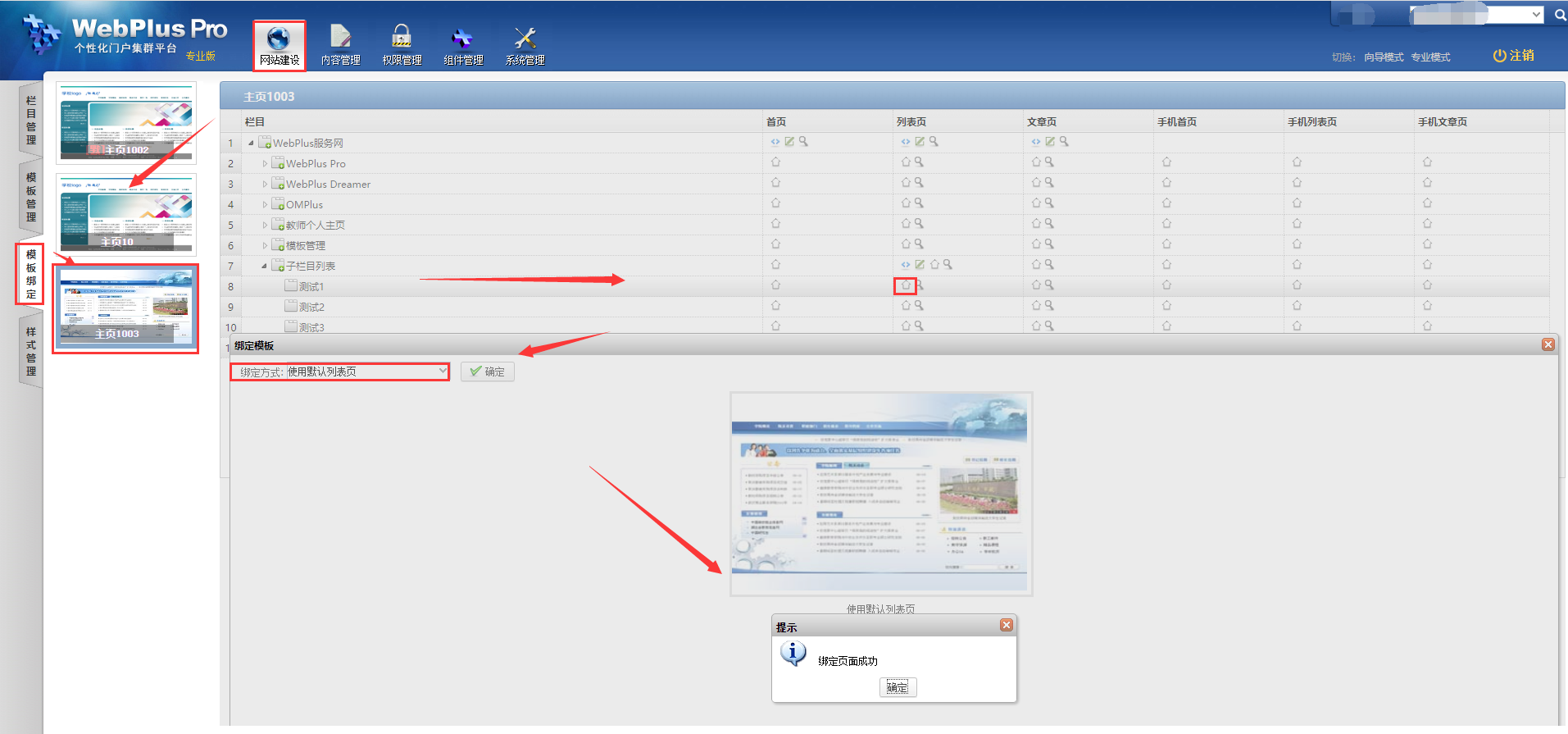Click 确定 in the 提示 dialog
This screenshot has width=1568, height=734.
click(x=898, y=687)
